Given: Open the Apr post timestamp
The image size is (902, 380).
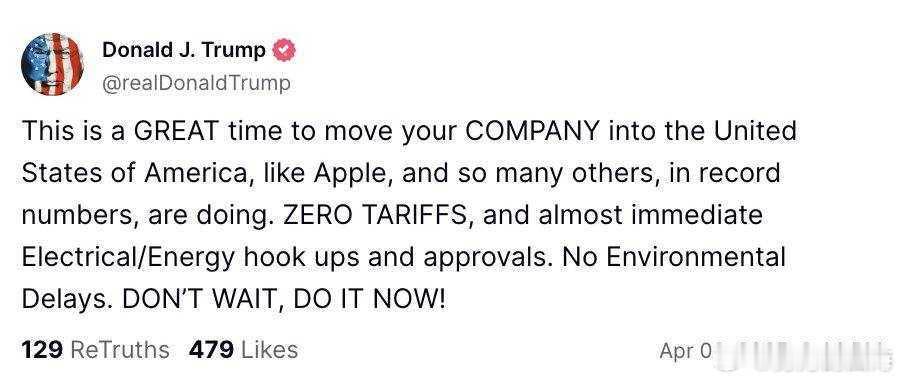Looking at the screenshot, I should coord(686,351).
